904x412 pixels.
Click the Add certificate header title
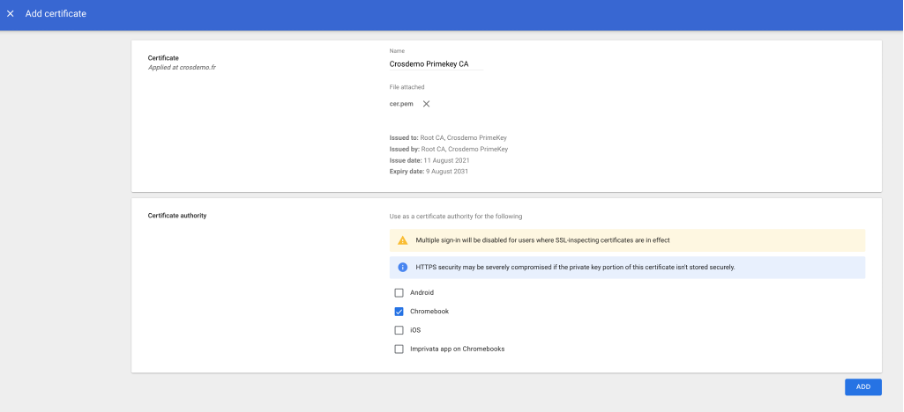[x=56, y=14]
